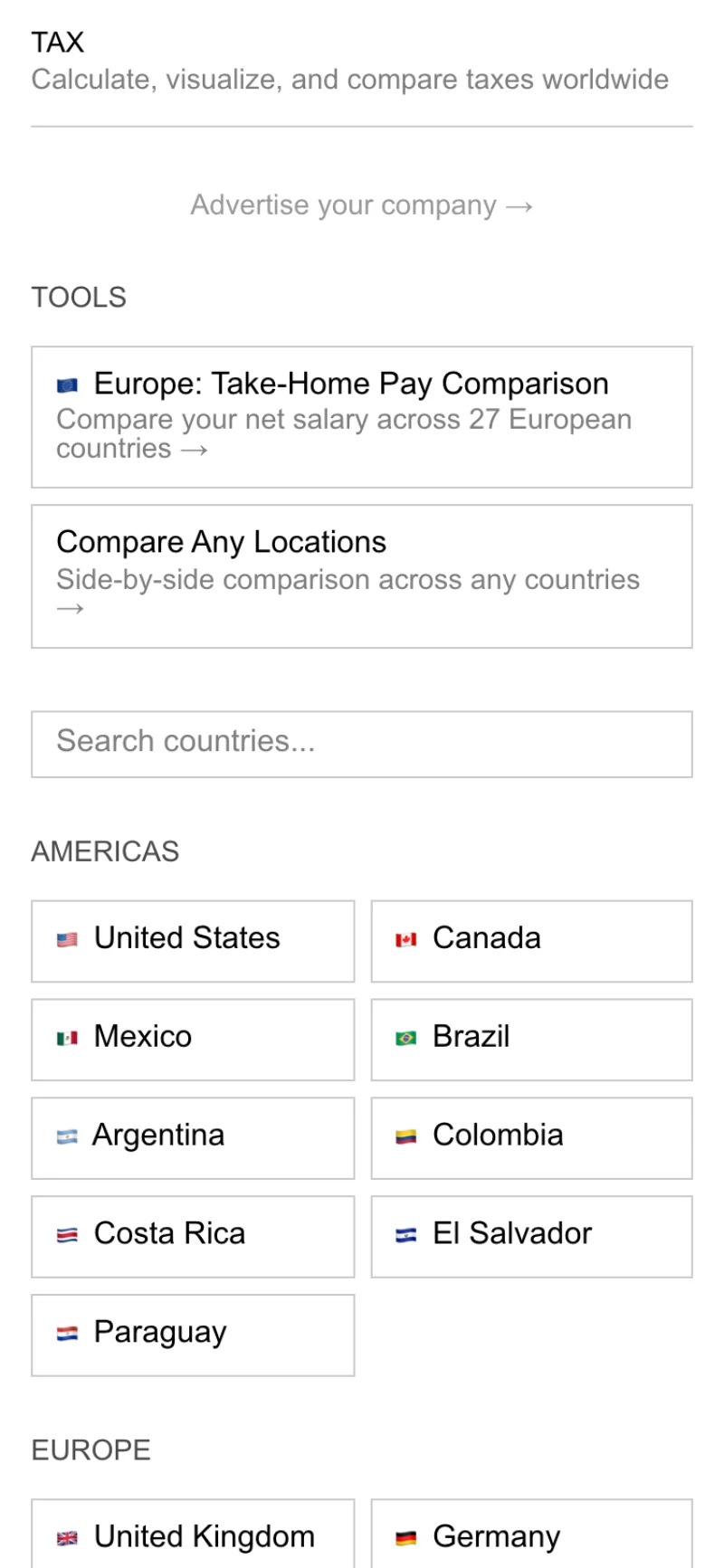Click the Costa Rica flag icon

(67, 1236)
